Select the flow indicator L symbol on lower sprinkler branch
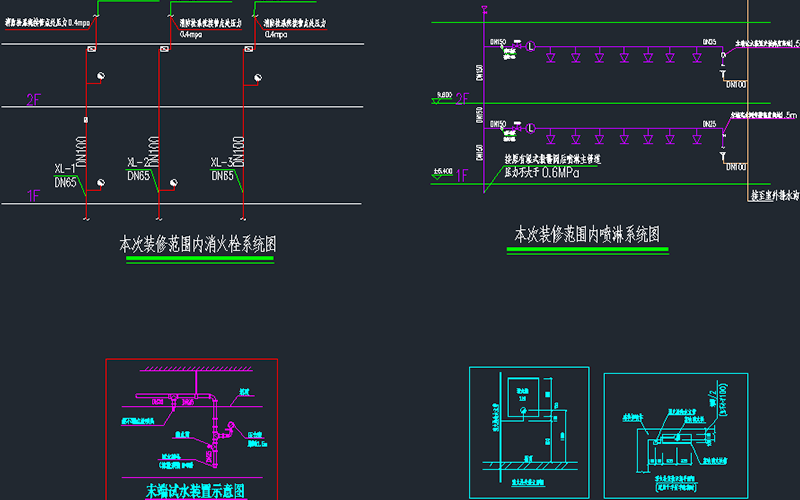The image size is (800, 500). 530,127
